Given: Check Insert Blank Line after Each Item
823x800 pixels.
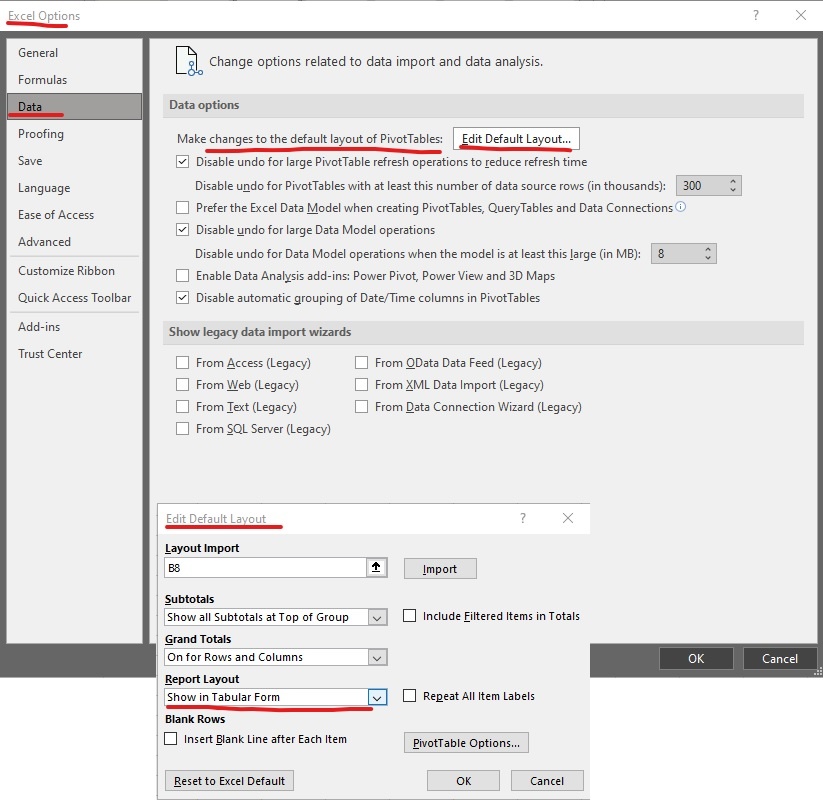Looking at the screenshot, I should pyautogui.click(x=171, y=739).
